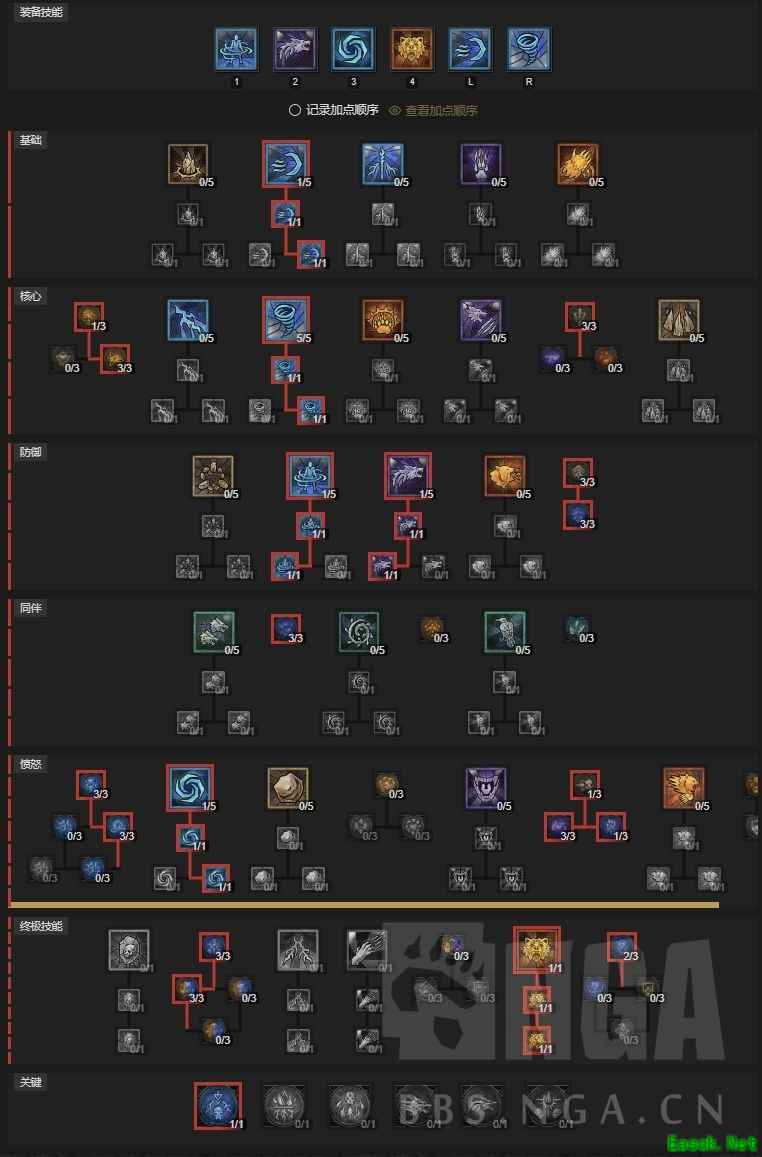Screen dimensions: 762x1157
Task: Click the Earth Spike basic skill icon
Action: (x=188, y=165)
